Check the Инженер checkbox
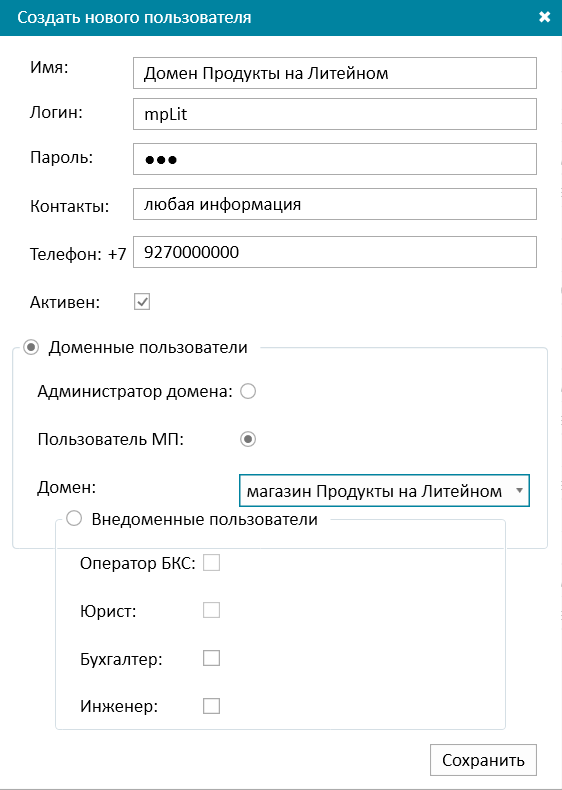The width and height of the screenshot is (562, 790). point(211,706)
